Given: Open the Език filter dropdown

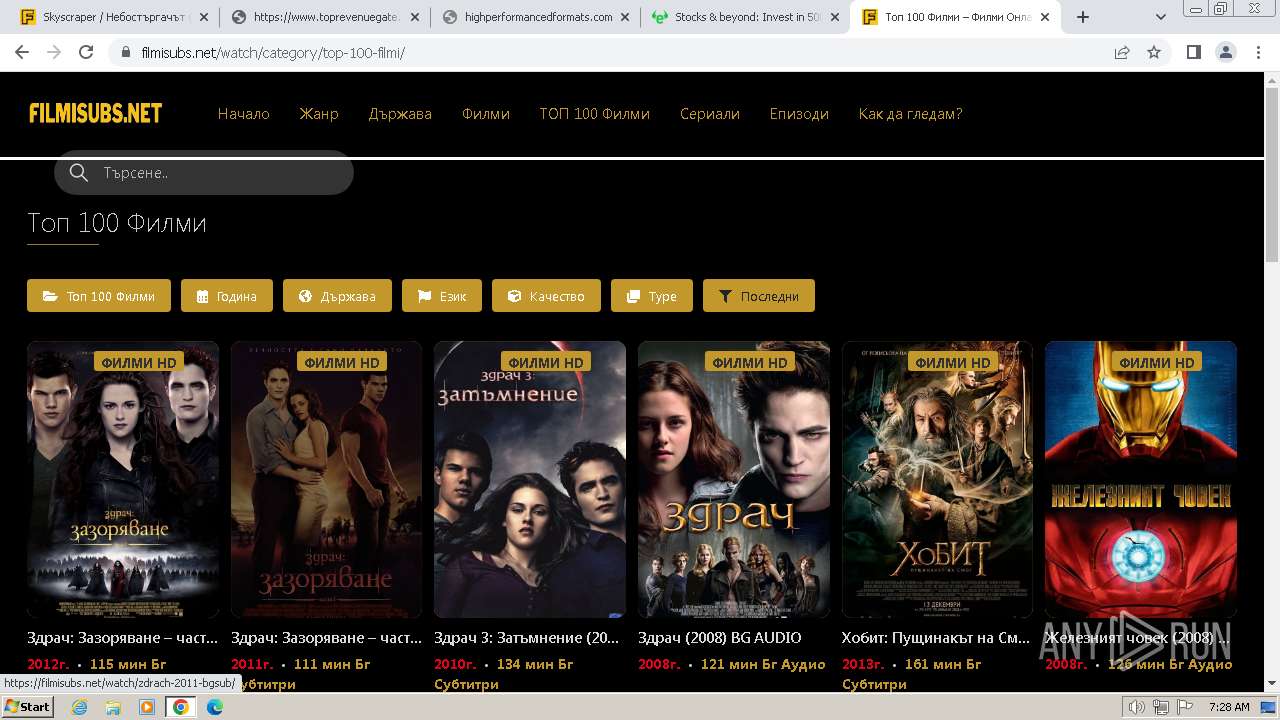Looking at the screenshot, I should [442, 296].
